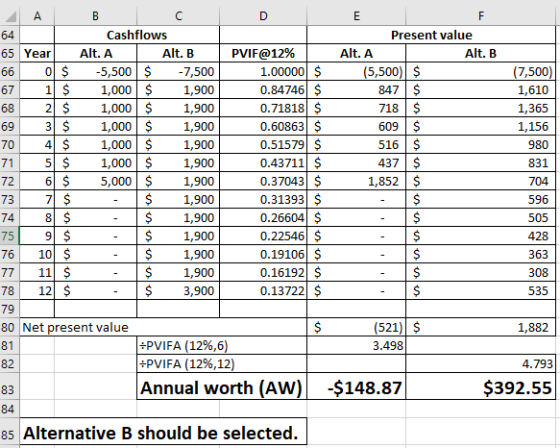Click the 535 present value cell

click(481, 291)
